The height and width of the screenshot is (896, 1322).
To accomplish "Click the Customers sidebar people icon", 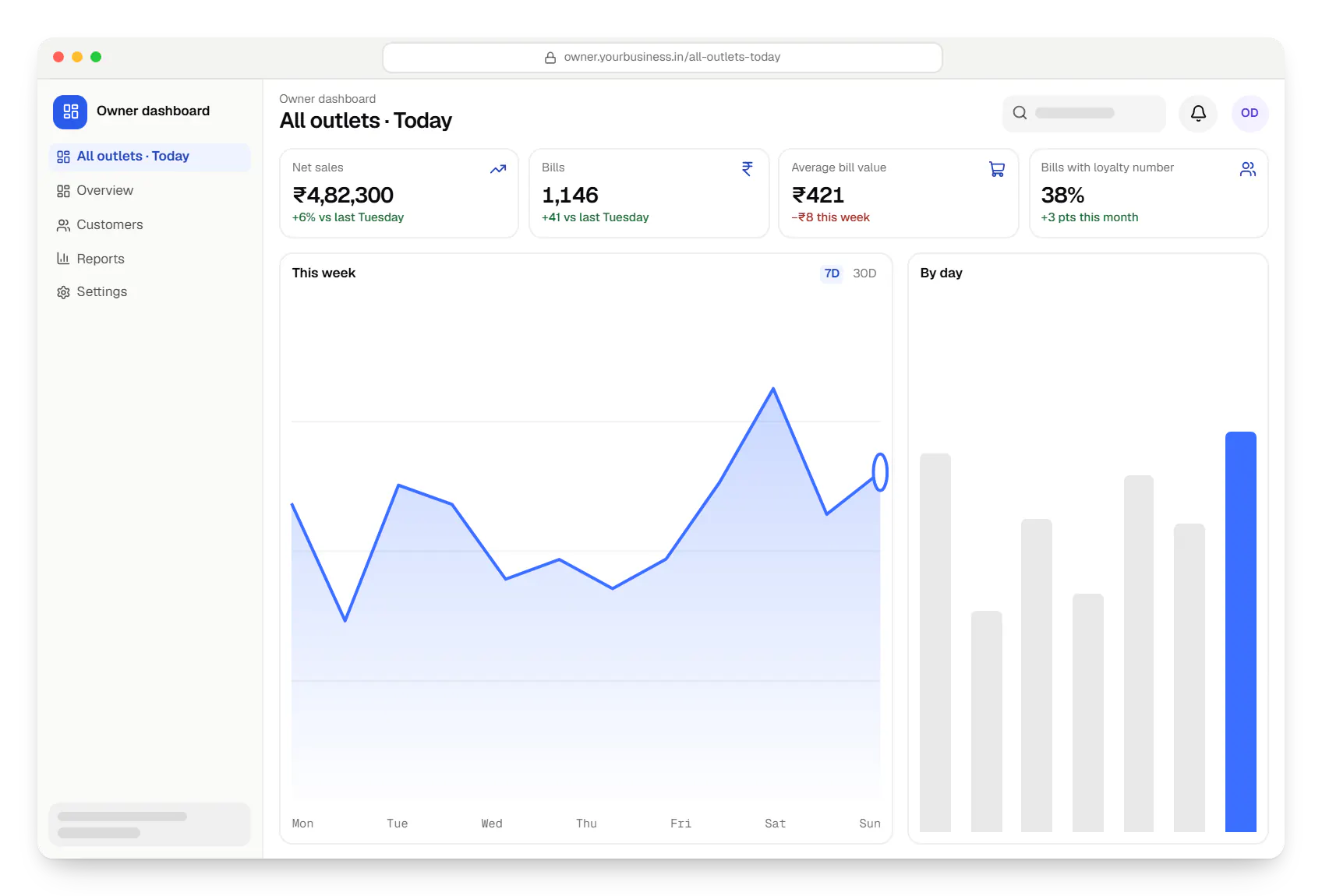I will [x=63, y=225].
